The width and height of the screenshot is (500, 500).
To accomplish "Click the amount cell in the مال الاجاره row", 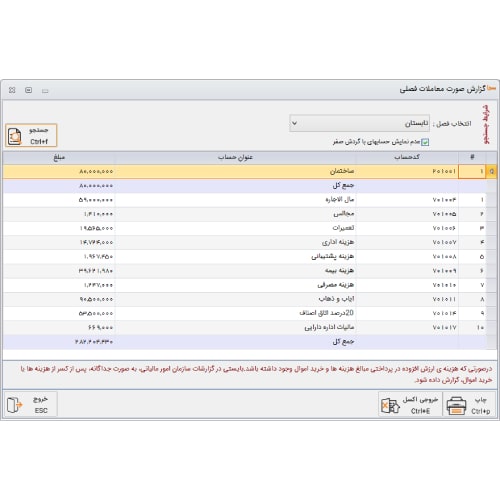I will 59,200.
